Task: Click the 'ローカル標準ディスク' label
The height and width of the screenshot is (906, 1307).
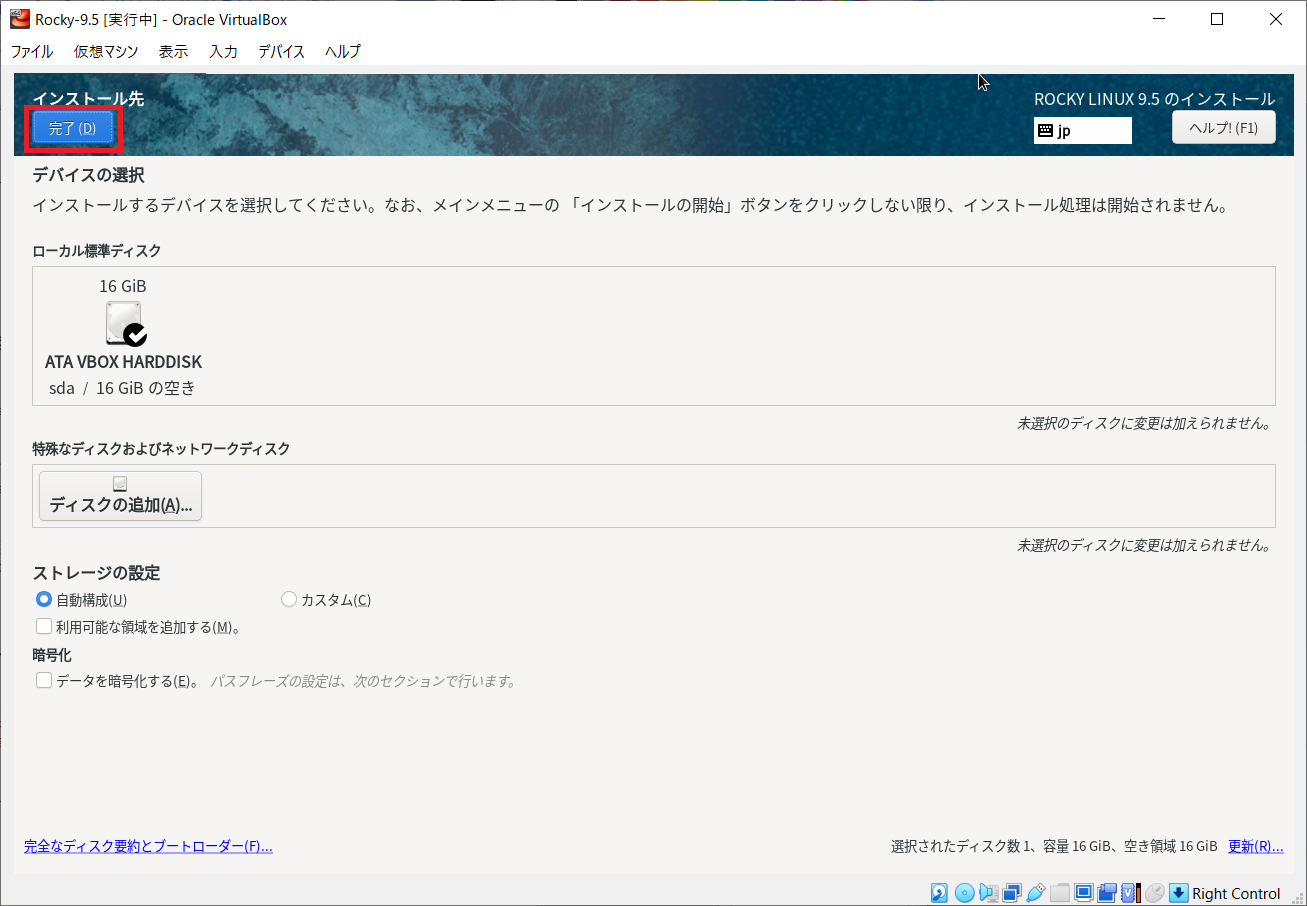Action: point(97,251)
